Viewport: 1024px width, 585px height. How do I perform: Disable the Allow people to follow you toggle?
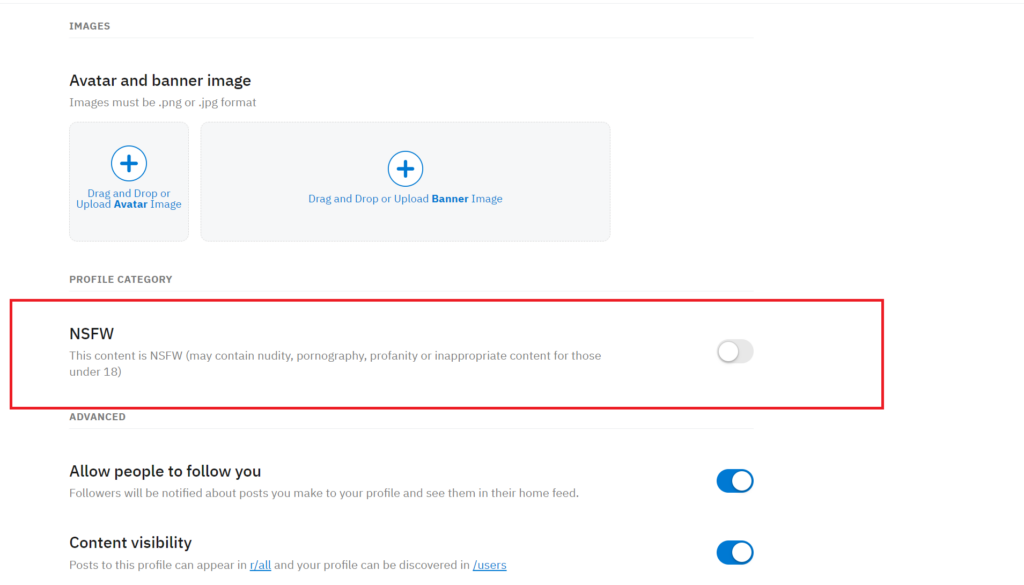[x=734, y=481]
